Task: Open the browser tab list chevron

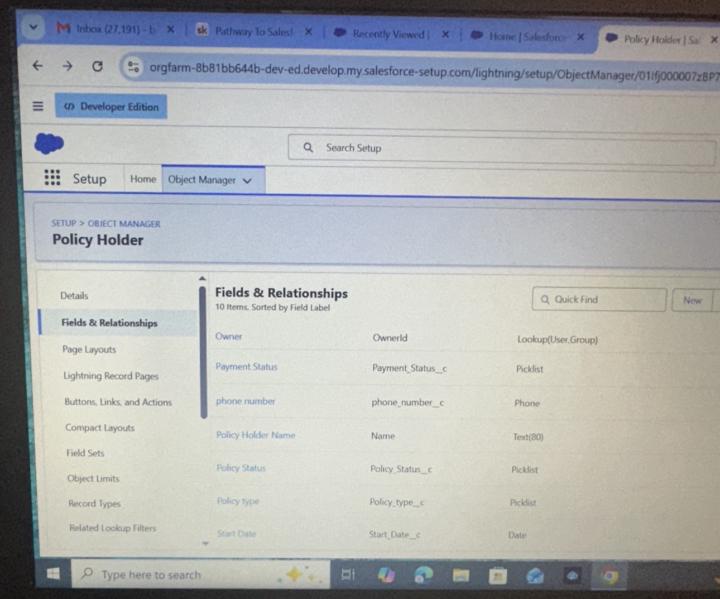Action: pyautogui.click(x=33, y=27)
